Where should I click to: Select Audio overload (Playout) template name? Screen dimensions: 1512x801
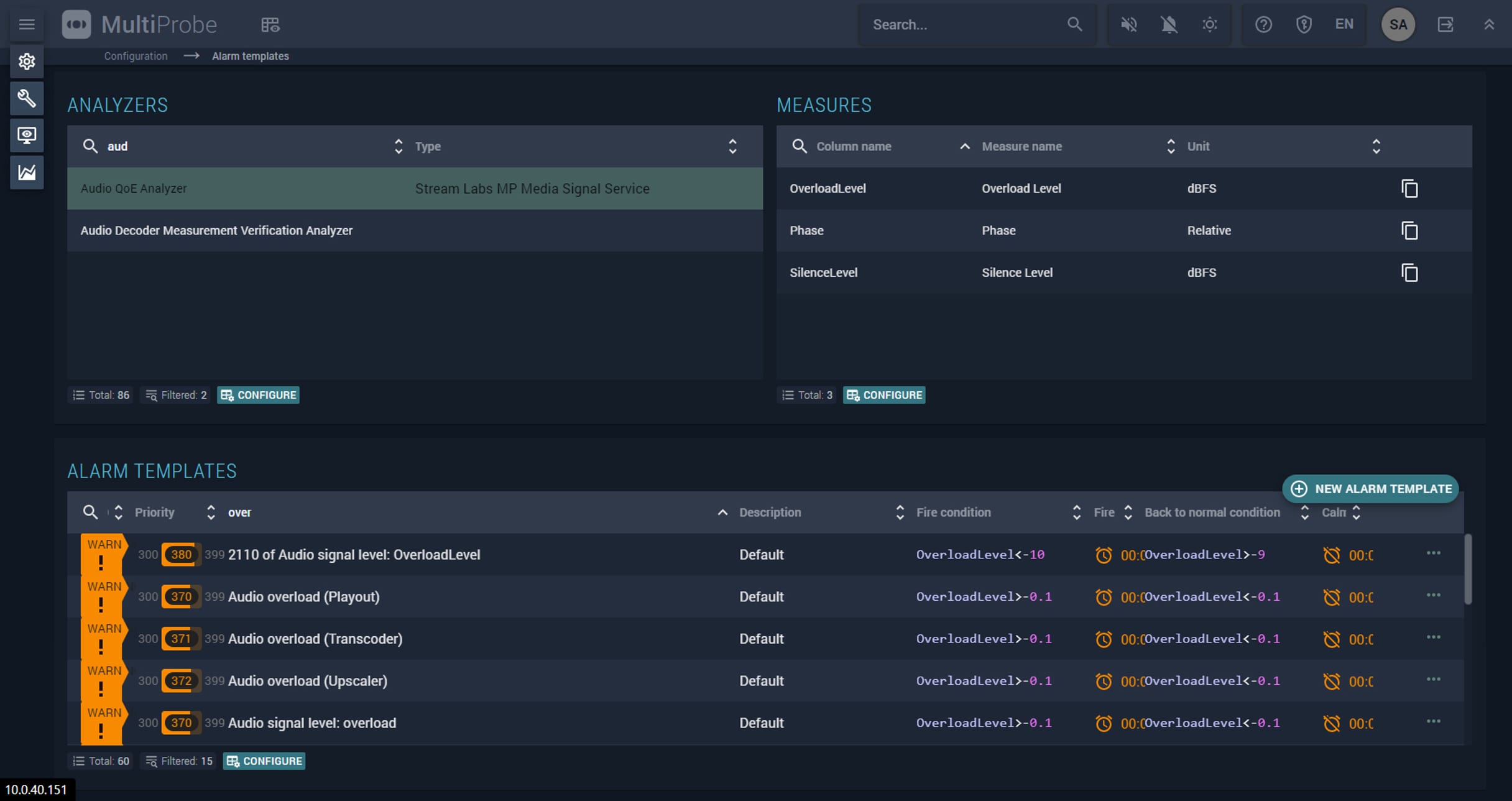click(x=303, y=597)
